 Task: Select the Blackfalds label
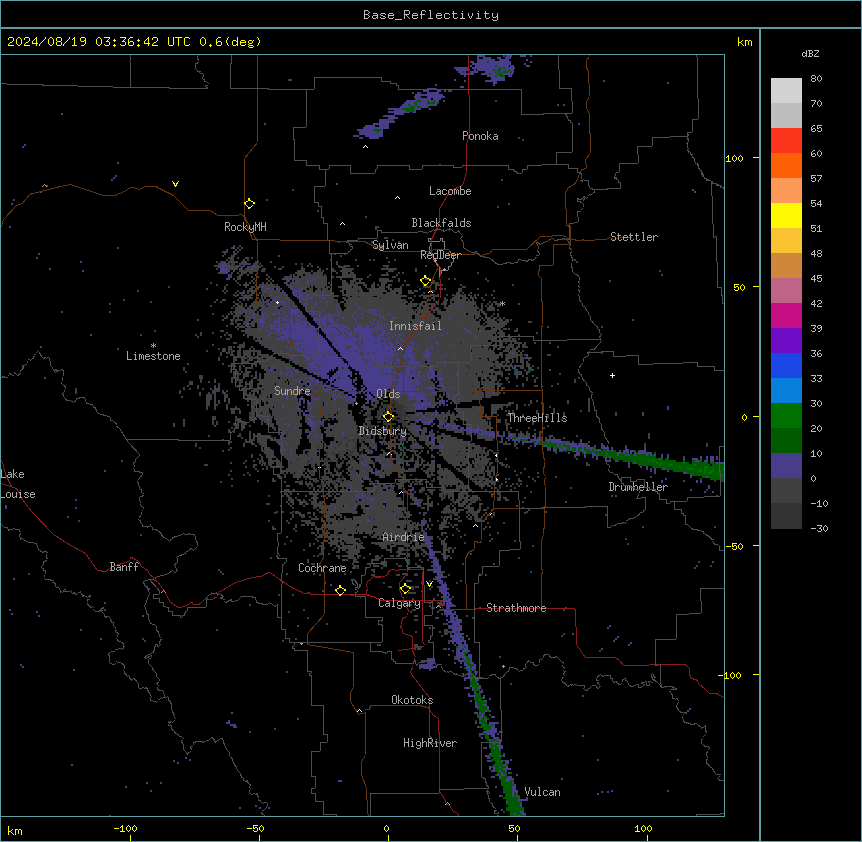click(x=441, y=223)
